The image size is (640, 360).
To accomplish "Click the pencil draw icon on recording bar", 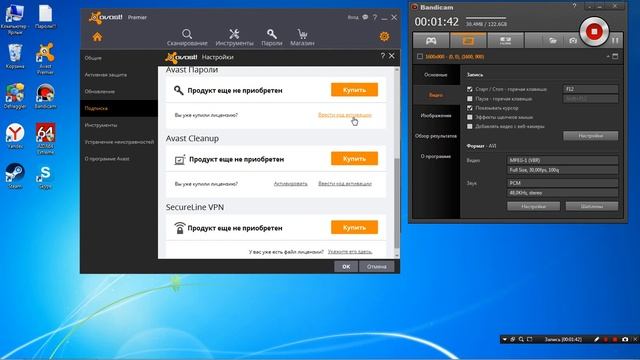I will (596, 339).
